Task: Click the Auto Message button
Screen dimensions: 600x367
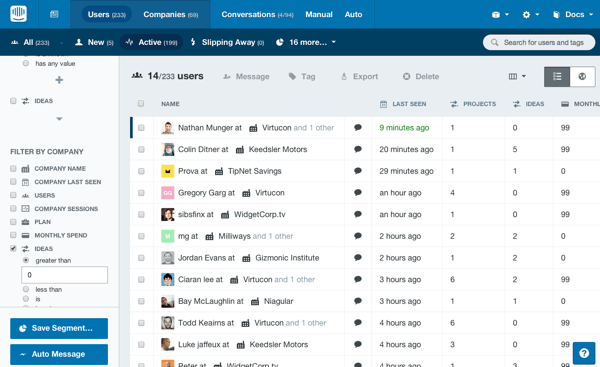Action: pos(59,354)
